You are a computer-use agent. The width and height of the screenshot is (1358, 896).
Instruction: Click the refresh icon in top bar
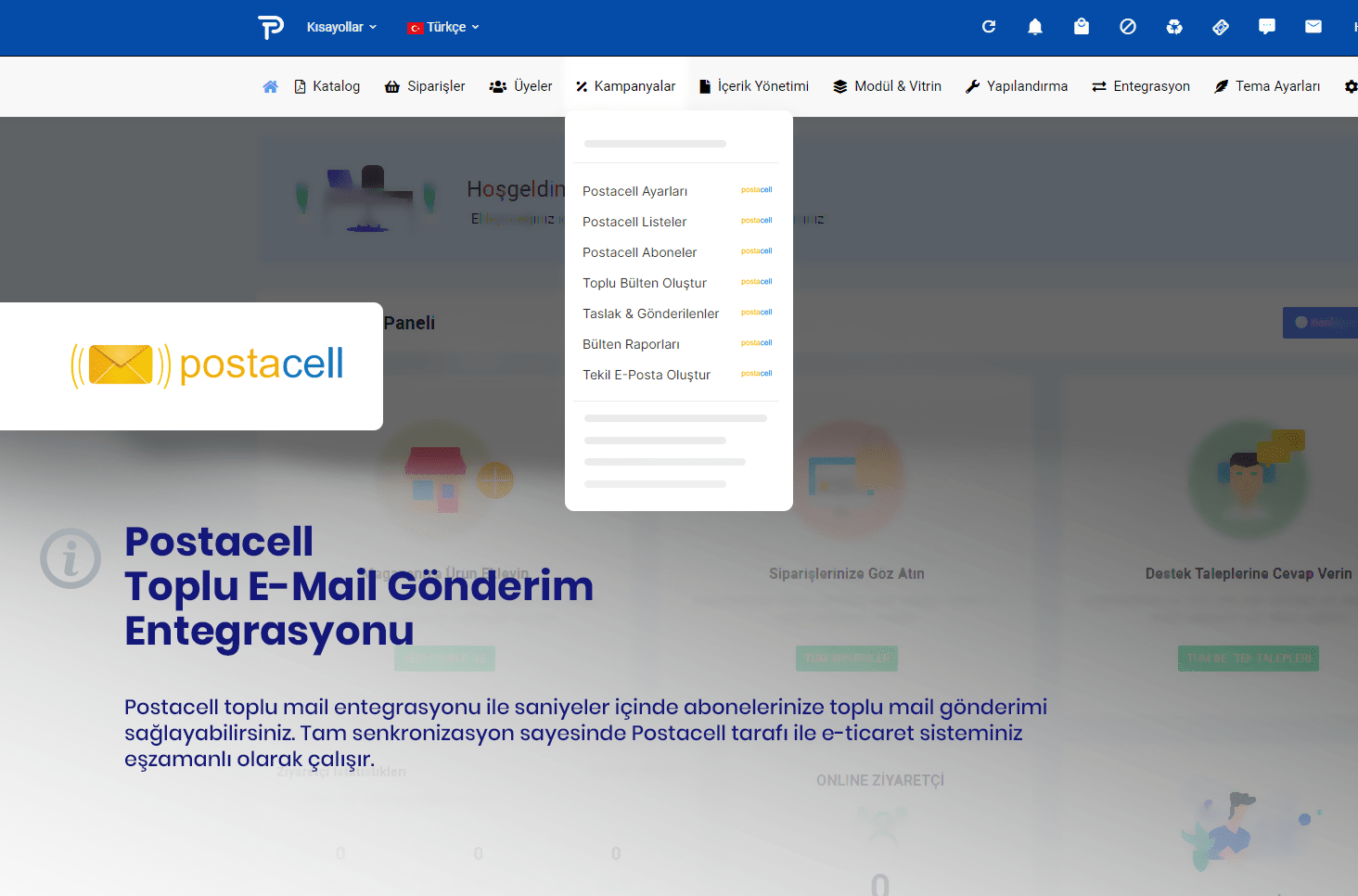pyautogui.click(x=989, y=27)
